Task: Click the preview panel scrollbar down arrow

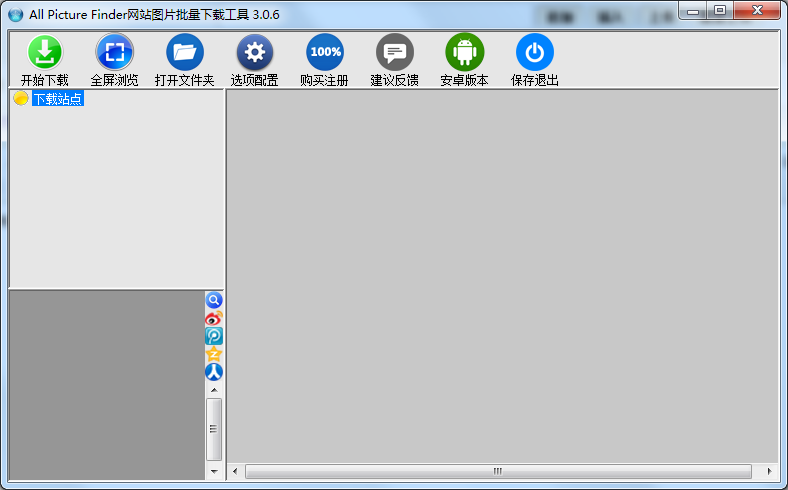Action: point(214,470)
